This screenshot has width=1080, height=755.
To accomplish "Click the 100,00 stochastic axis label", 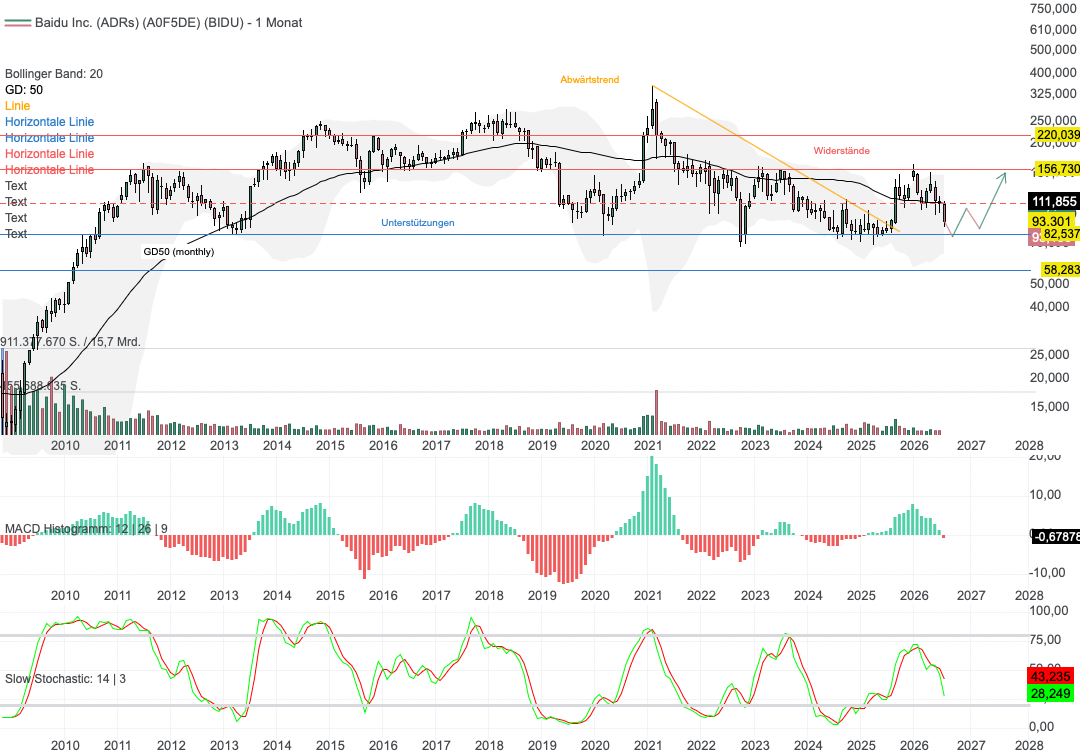I will [1050, 611].
